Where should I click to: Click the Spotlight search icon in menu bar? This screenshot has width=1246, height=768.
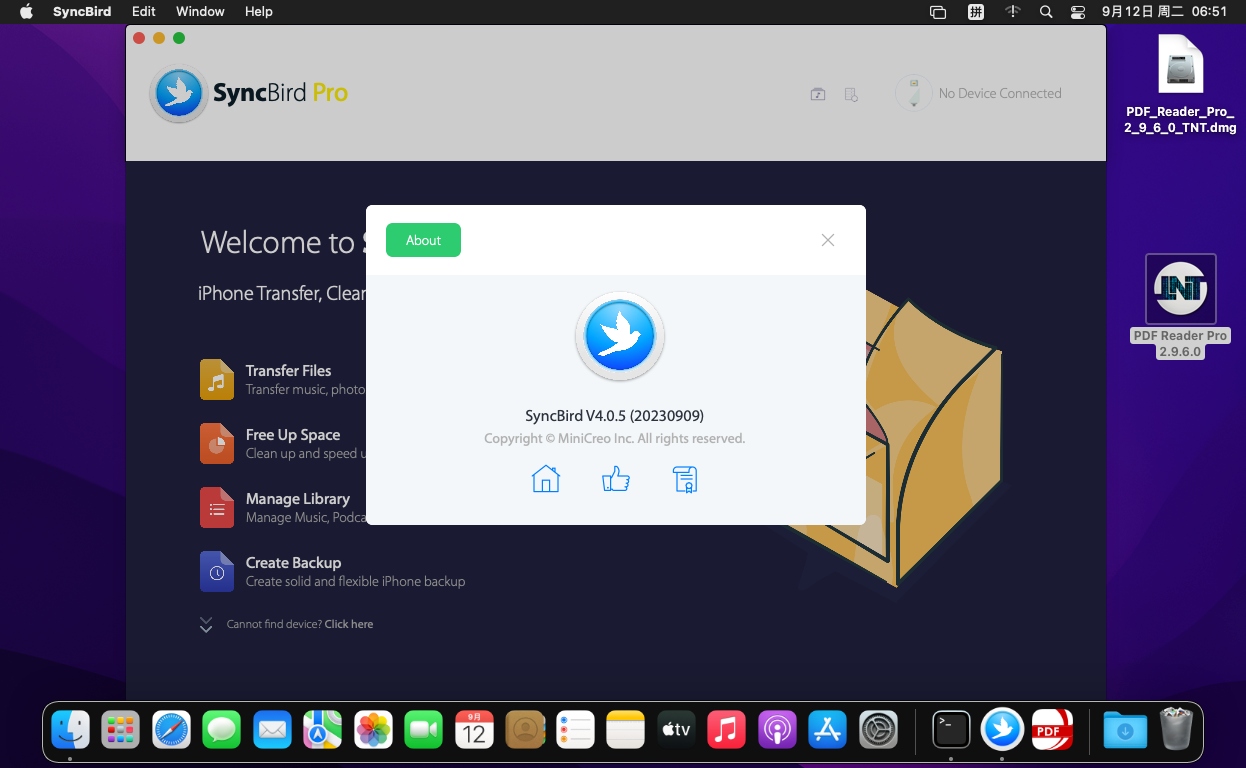[x=1046, y=12]
